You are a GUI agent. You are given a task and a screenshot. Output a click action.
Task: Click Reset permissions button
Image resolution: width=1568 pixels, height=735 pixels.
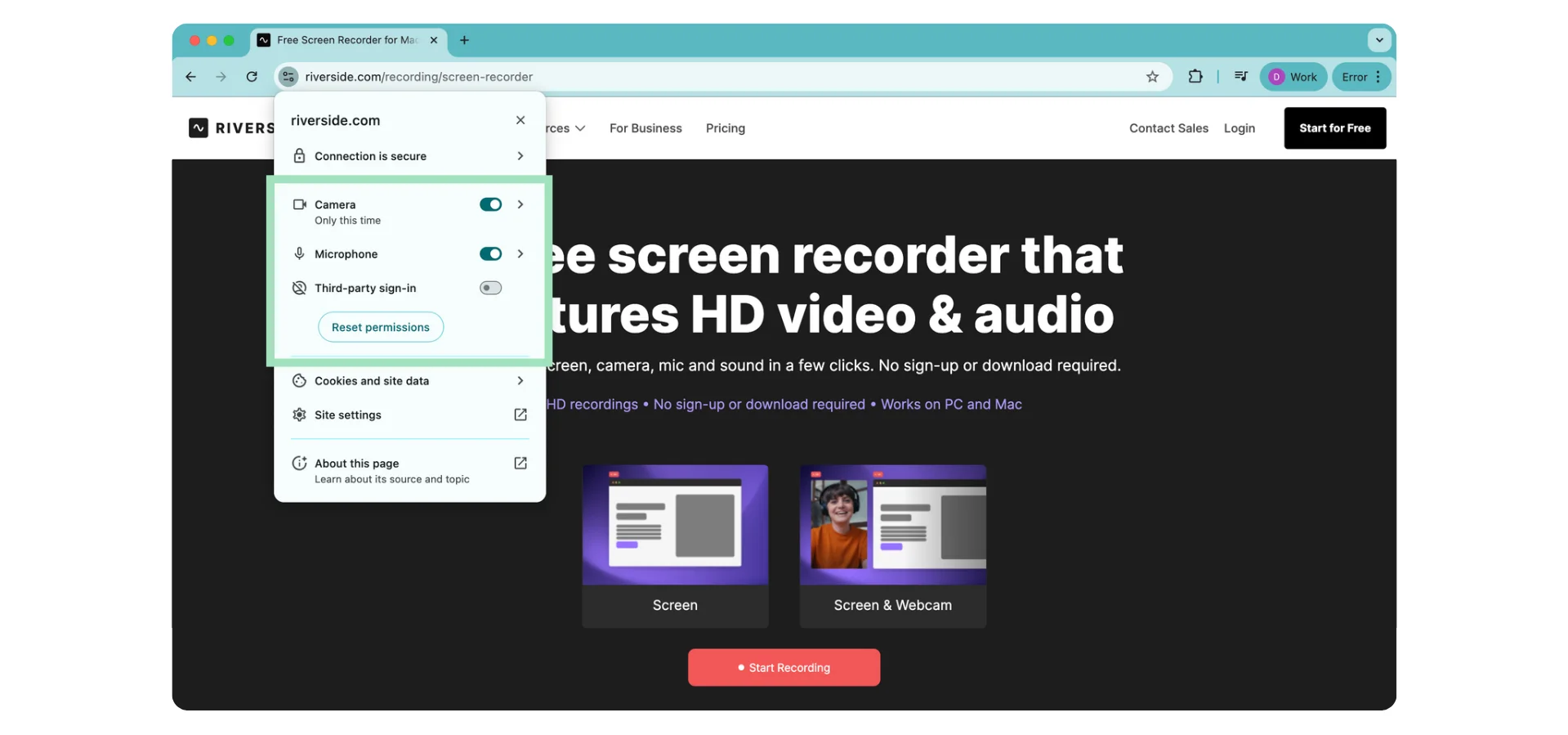click(381, 327)
